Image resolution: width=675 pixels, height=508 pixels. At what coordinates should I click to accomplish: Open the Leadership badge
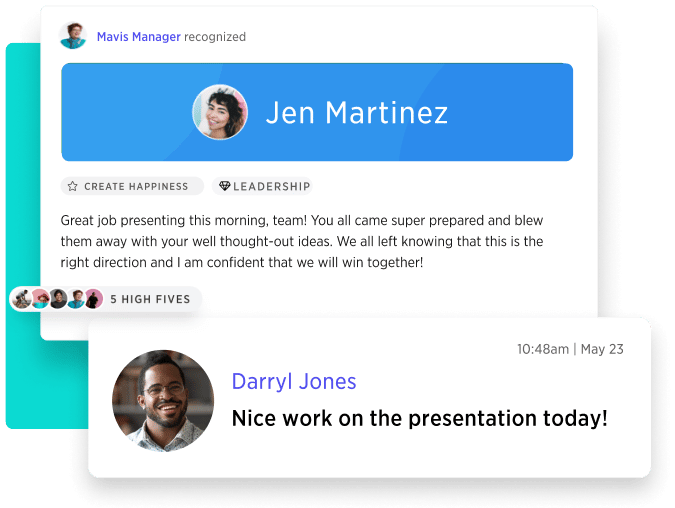click(x=262, y=186)
